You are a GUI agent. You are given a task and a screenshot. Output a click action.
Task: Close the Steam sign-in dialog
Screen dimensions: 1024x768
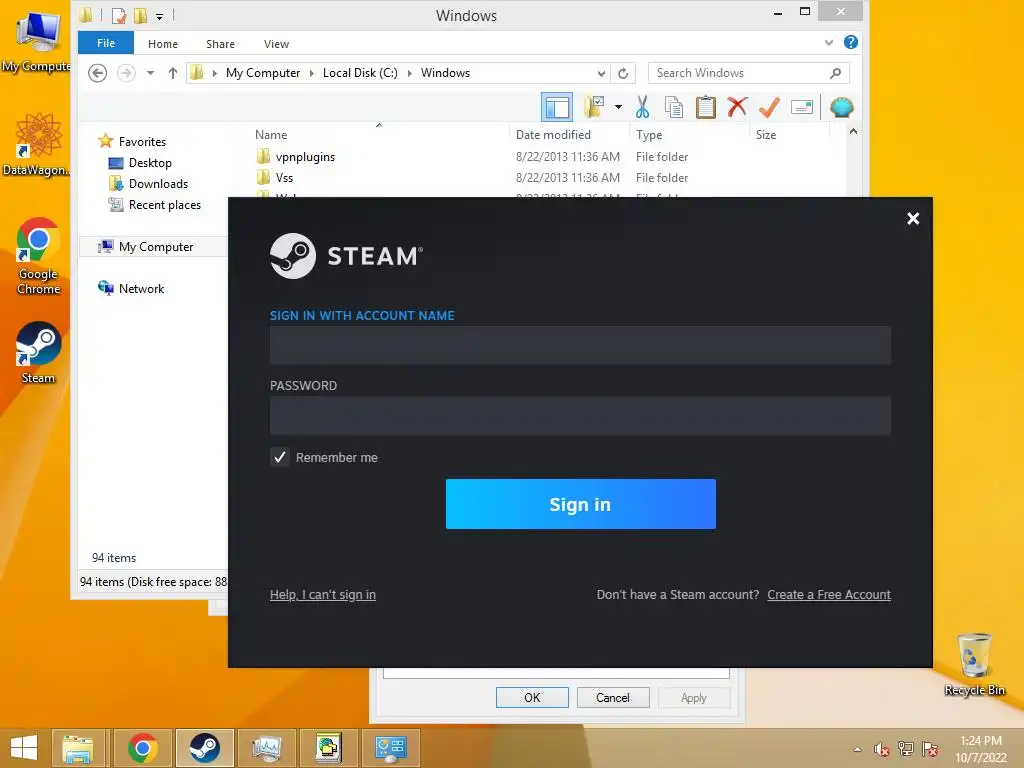[x=913, y=218]
